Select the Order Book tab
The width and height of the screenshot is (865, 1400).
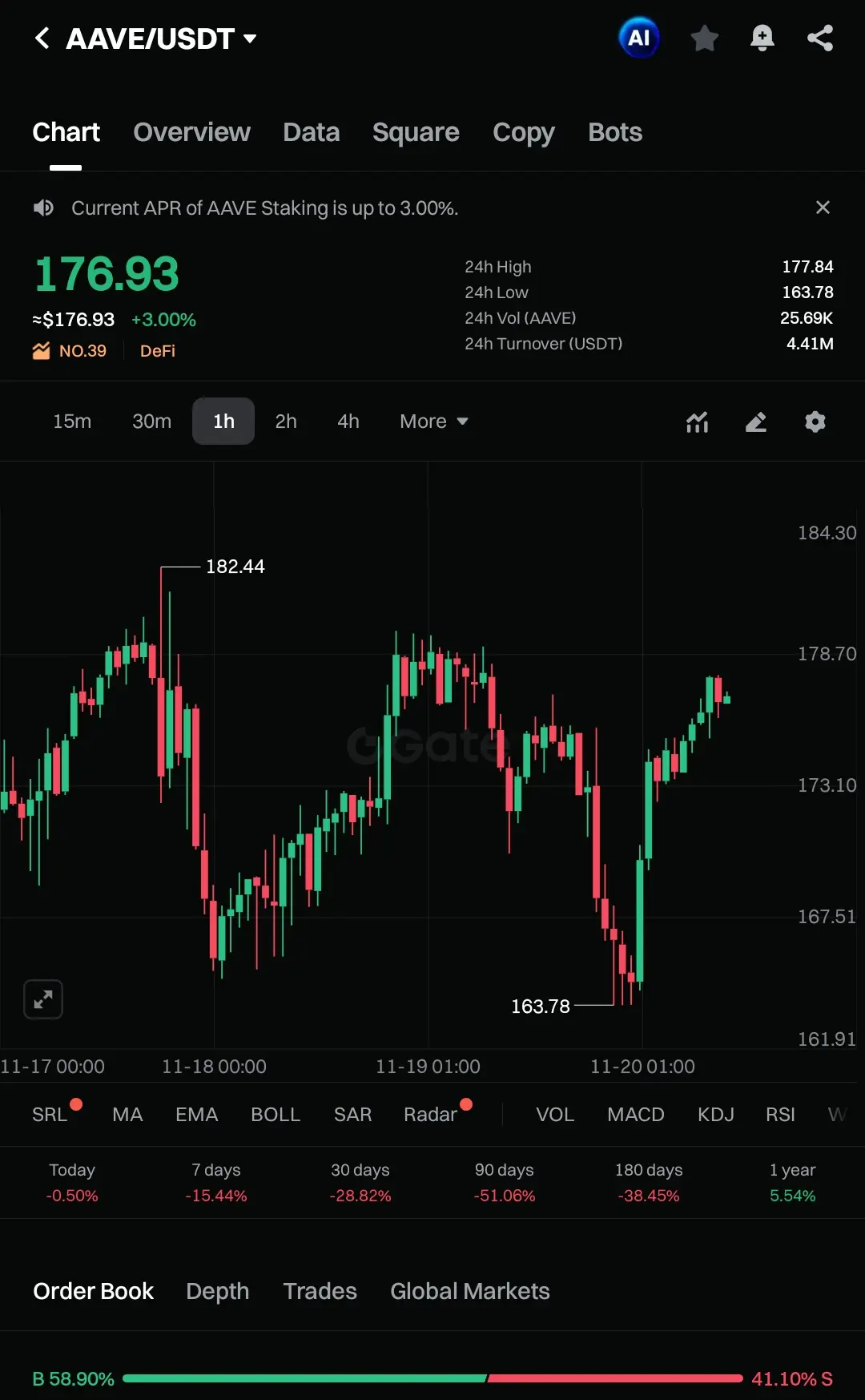[93, 1291]
